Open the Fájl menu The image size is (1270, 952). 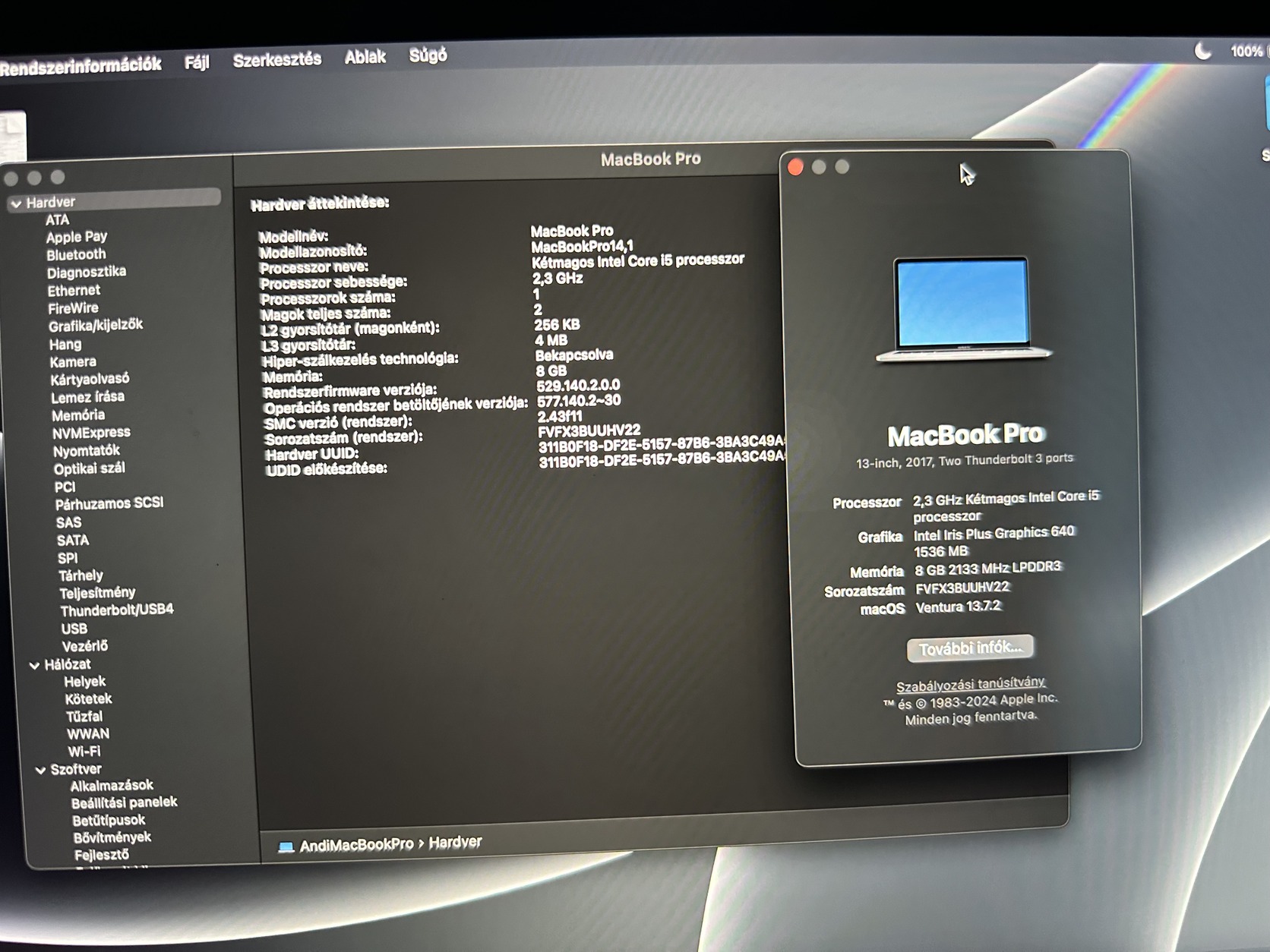coord(197,62)
